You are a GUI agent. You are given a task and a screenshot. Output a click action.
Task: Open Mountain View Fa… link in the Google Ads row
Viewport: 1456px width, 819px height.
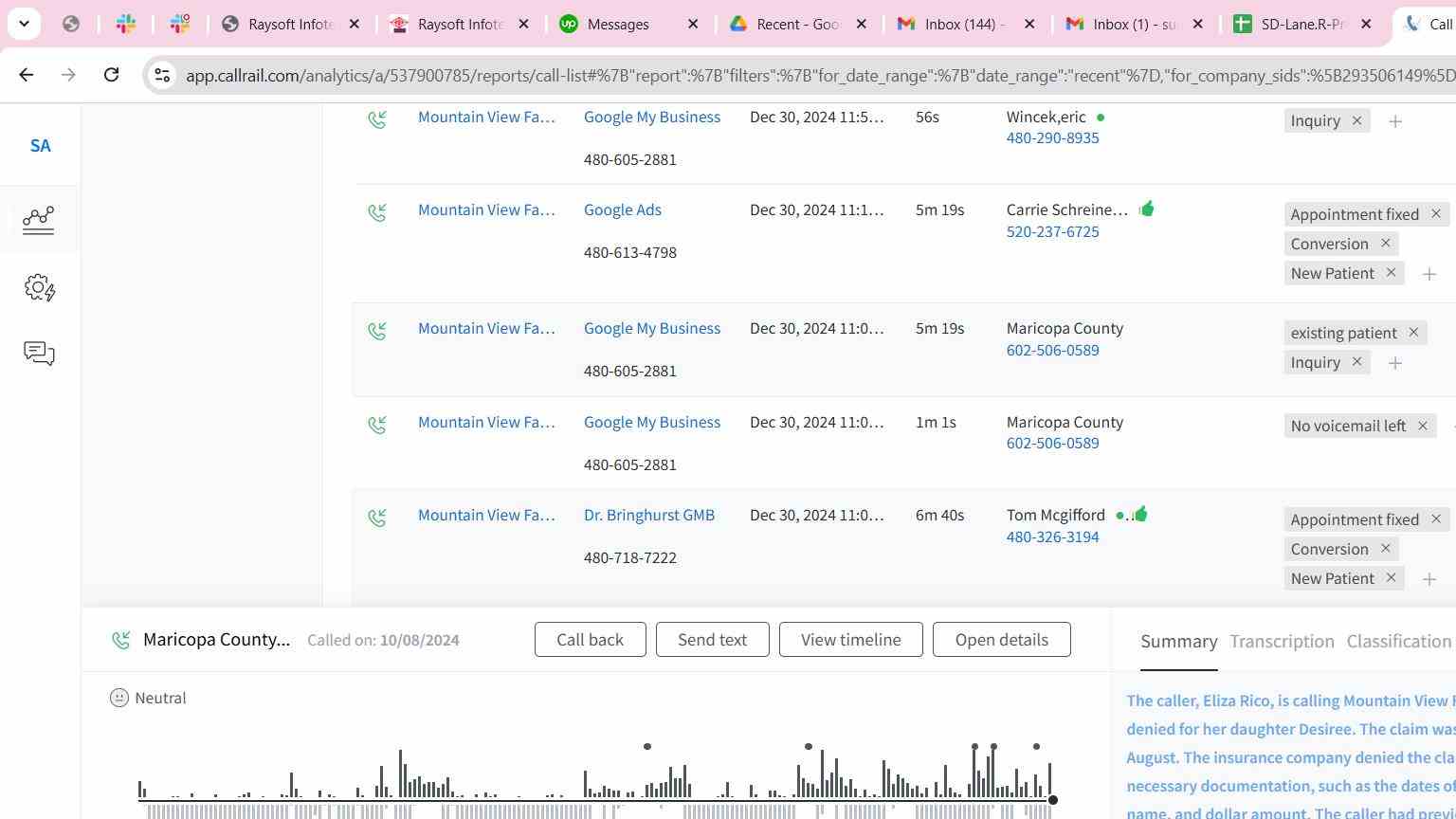[486, 210]
